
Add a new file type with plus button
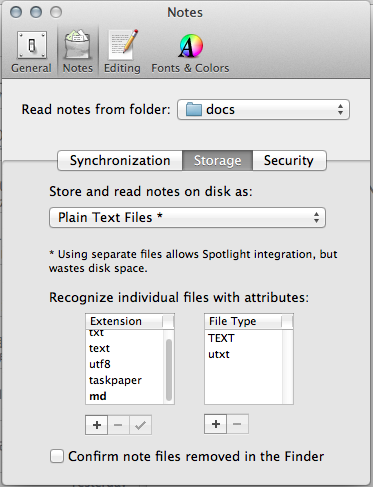coord(216,424)
